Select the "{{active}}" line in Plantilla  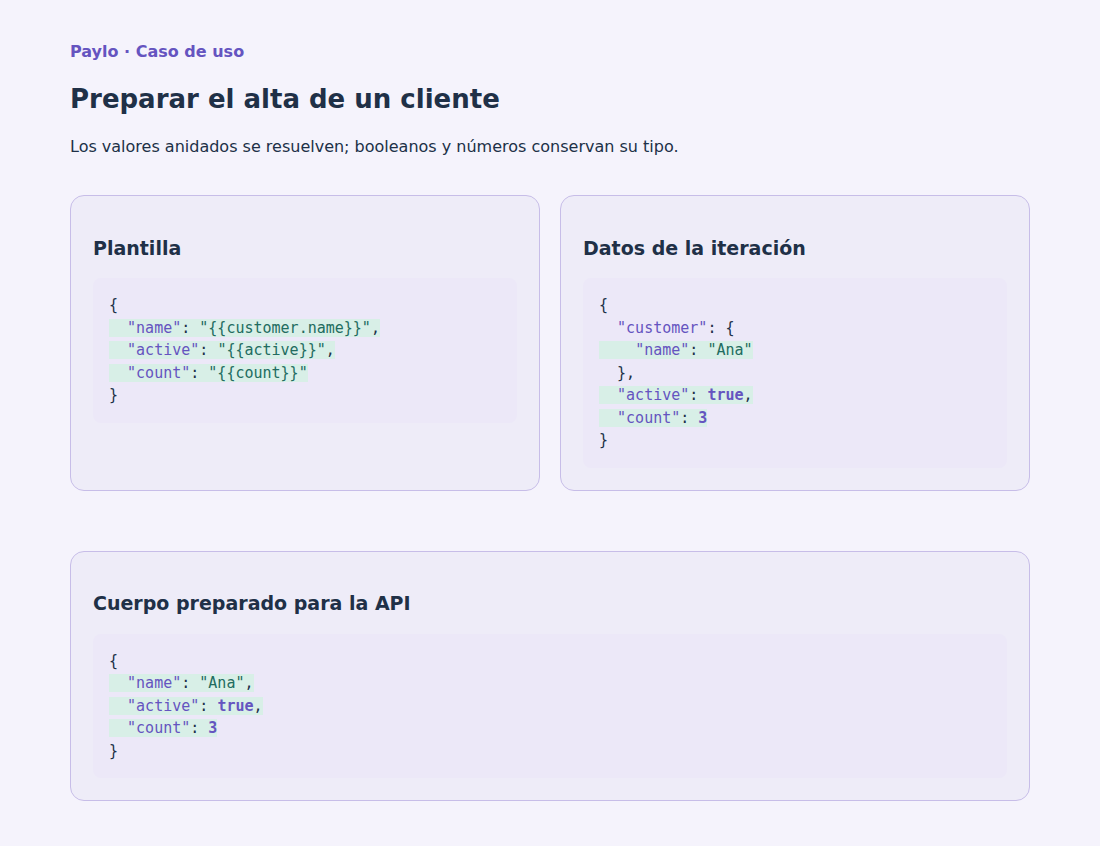point(222,350)
